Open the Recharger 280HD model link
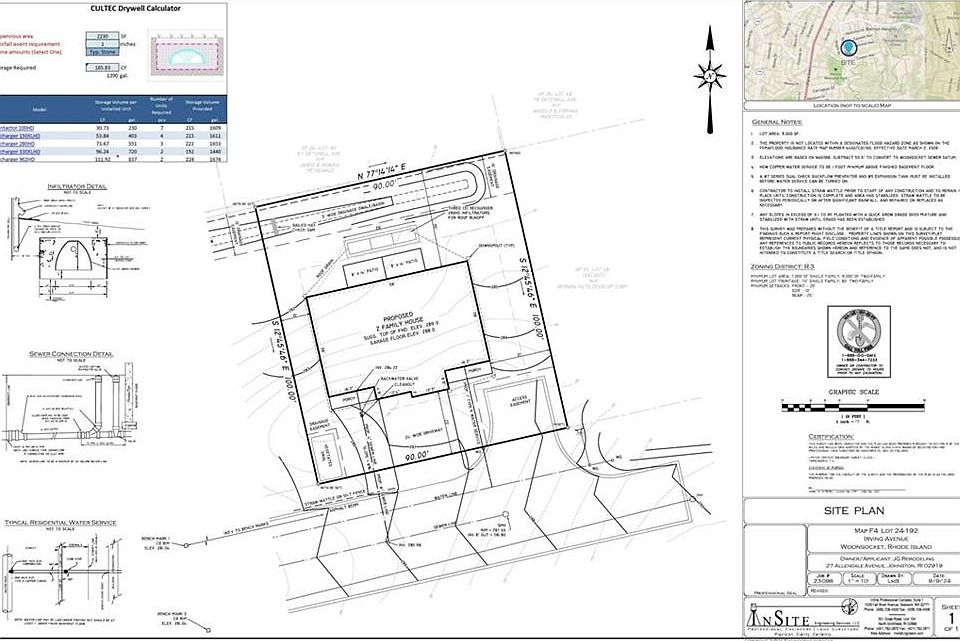This screenshot has width=960, height=641. [18, 144]
